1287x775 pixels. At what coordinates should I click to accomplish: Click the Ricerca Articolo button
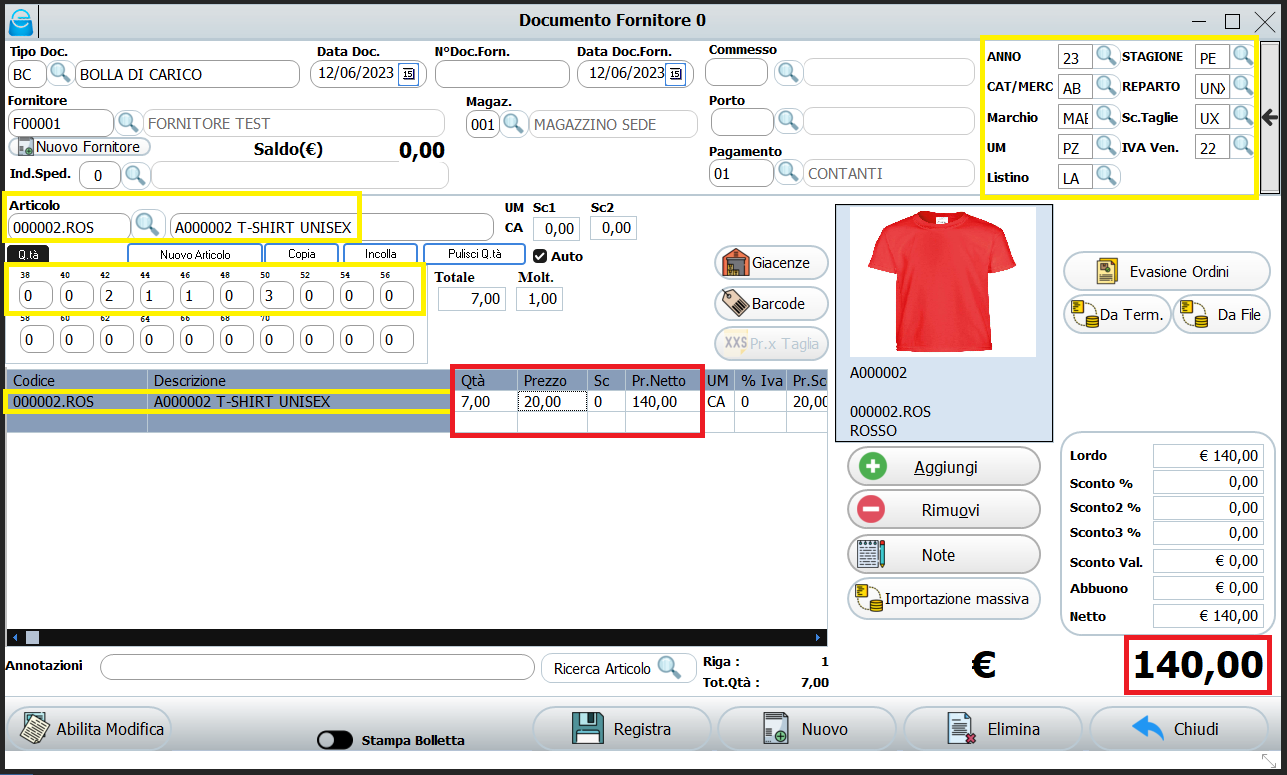618,667
